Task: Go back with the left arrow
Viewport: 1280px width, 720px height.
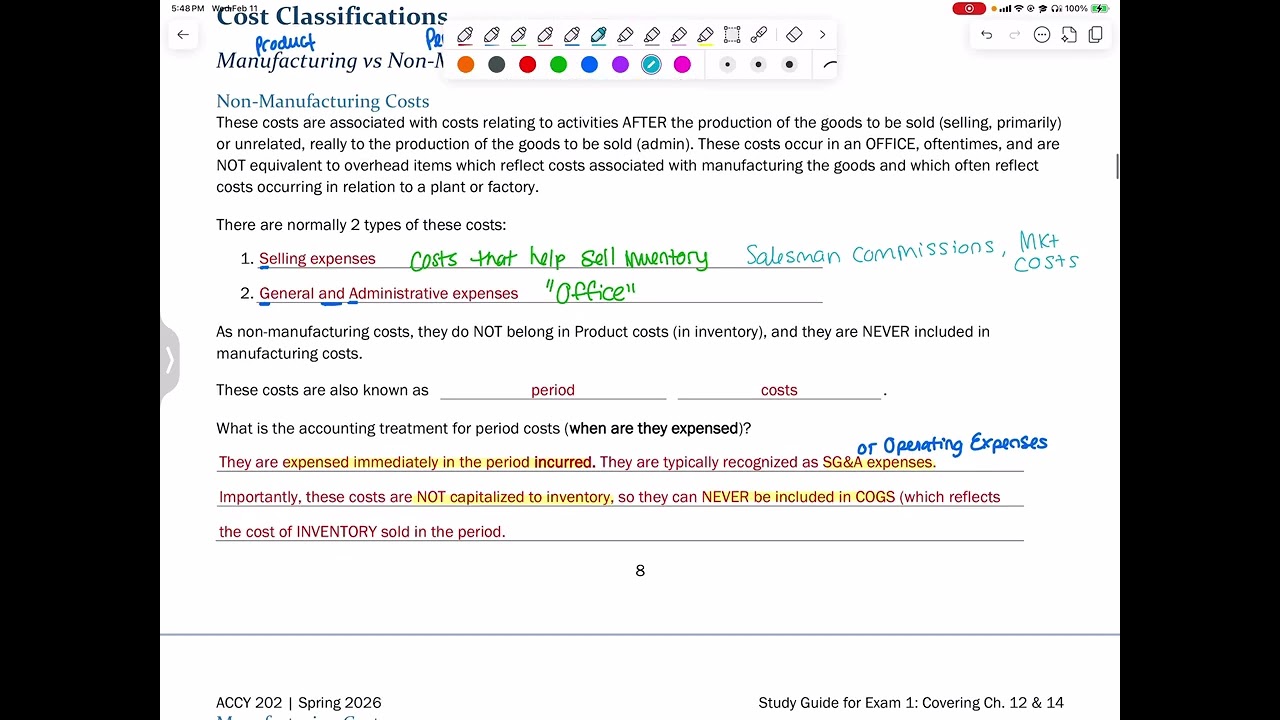Action: coord(182,35)
